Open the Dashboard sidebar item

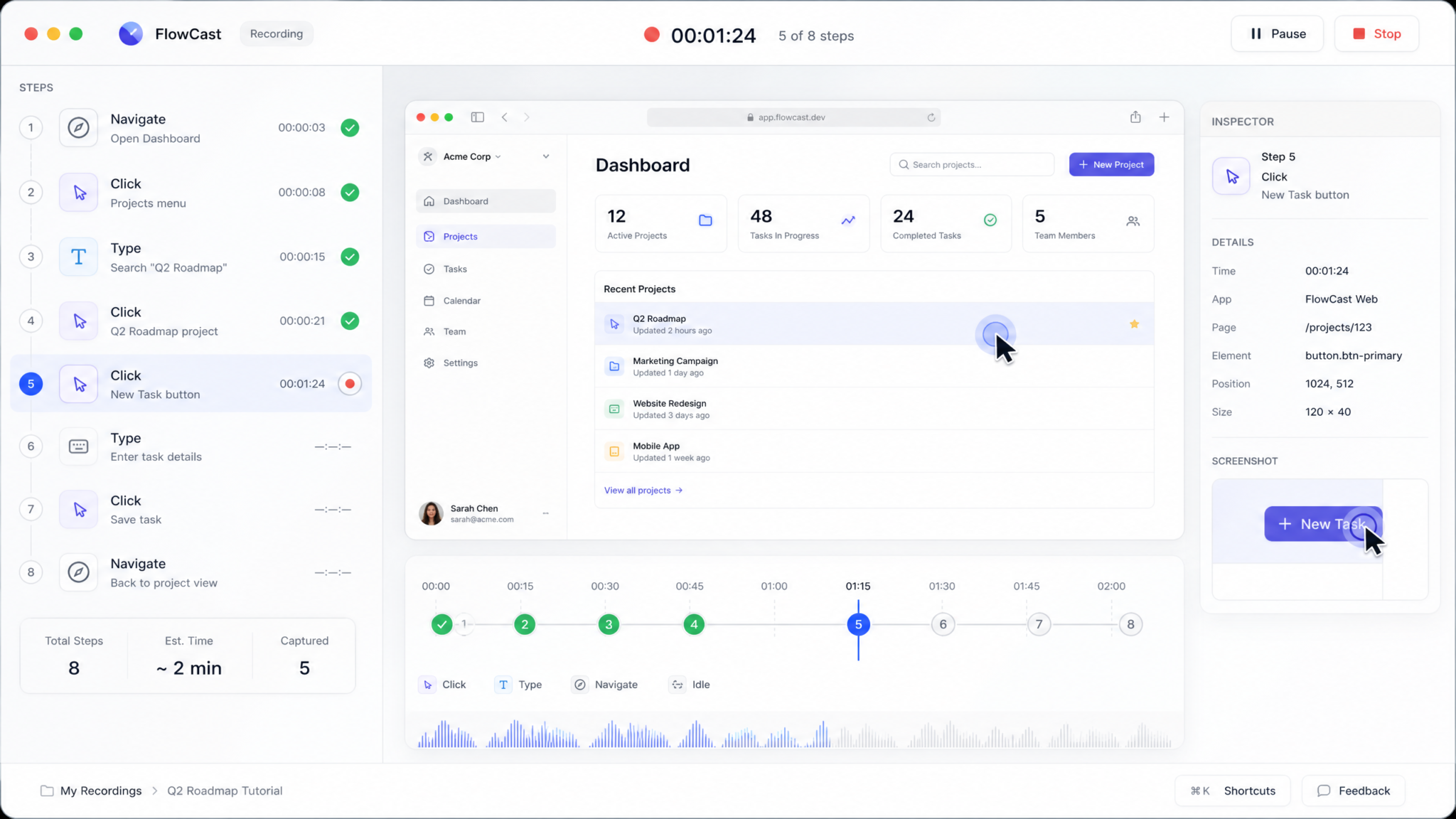(x=486, y=201)
